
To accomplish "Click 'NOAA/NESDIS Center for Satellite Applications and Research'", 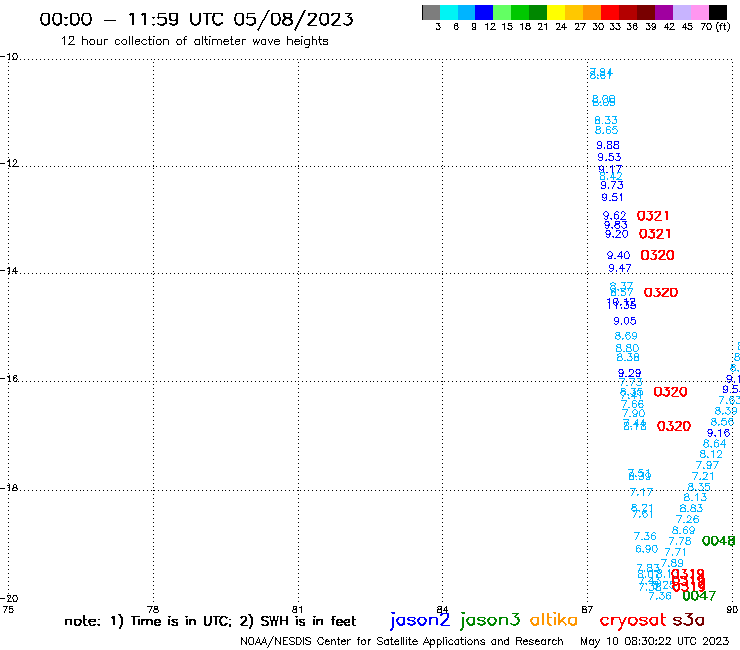I will (x=402, y=641).
